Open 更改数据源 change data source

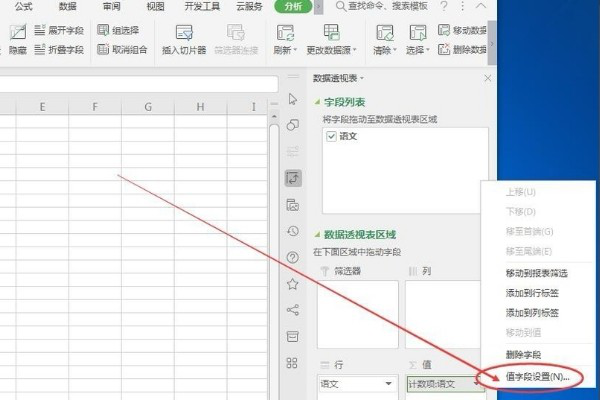pos(331,40)
